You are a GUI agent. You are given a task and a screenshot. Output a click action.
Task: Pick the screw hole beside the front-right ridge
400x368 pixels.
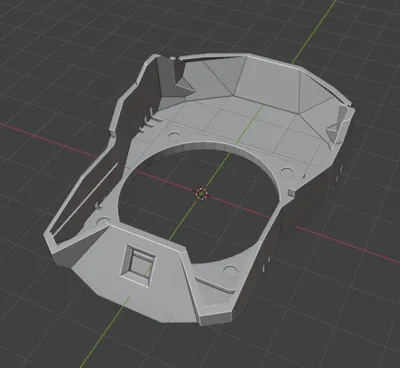click(x=230, y=268)
